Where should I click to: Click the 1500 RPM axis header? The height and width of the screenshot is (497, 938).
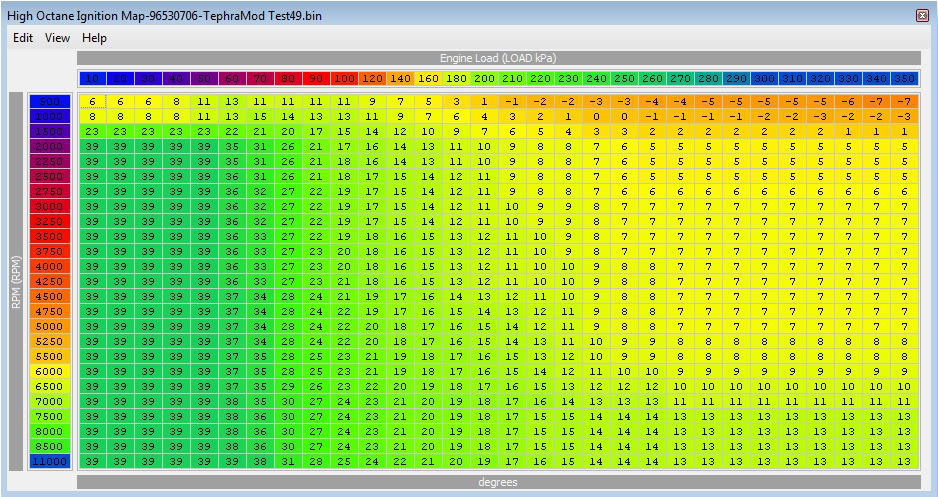point(50,131)
